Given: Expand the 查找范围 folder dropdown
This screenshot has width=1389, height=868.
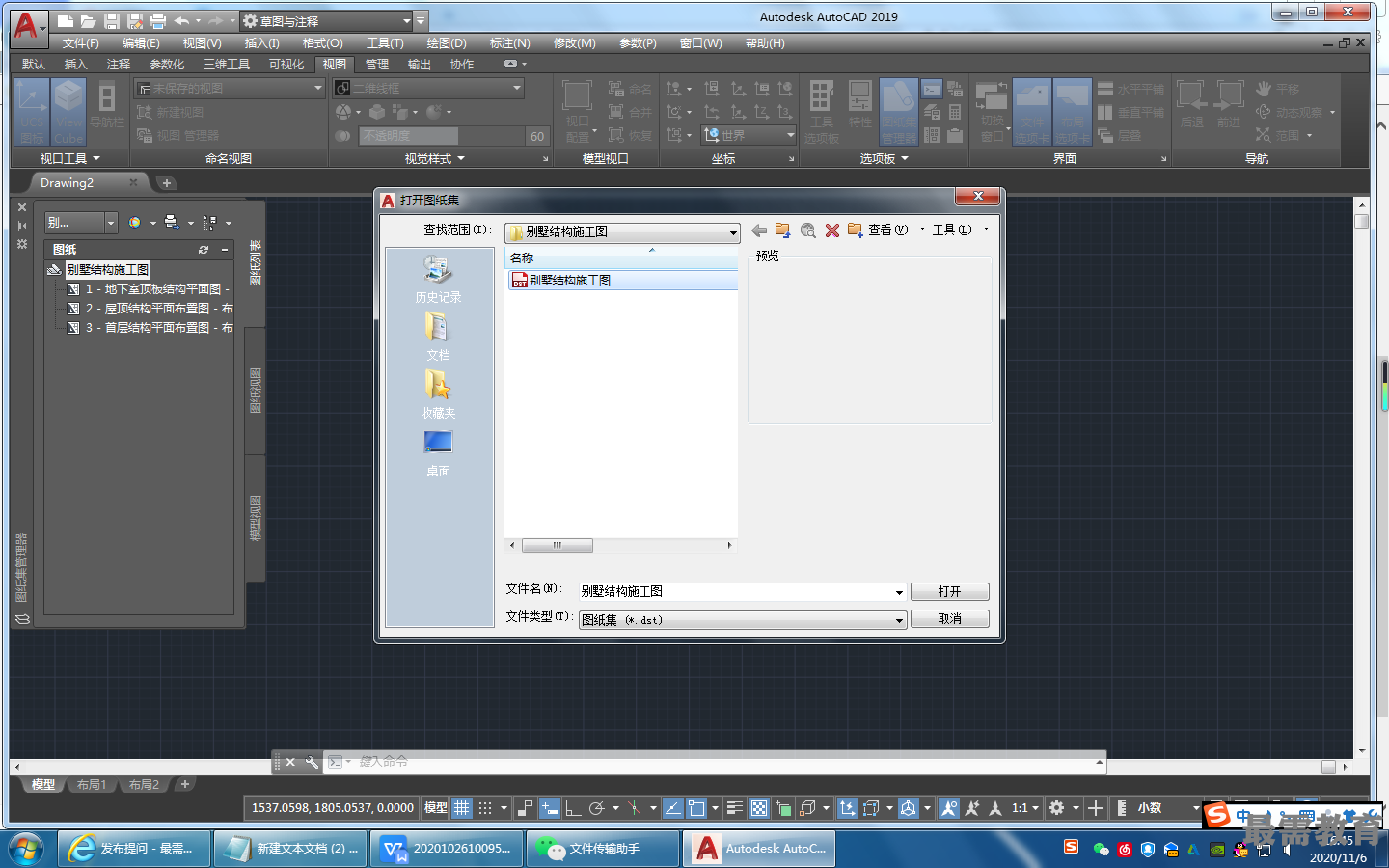Looking at the screenshot, I should point(732,232).
